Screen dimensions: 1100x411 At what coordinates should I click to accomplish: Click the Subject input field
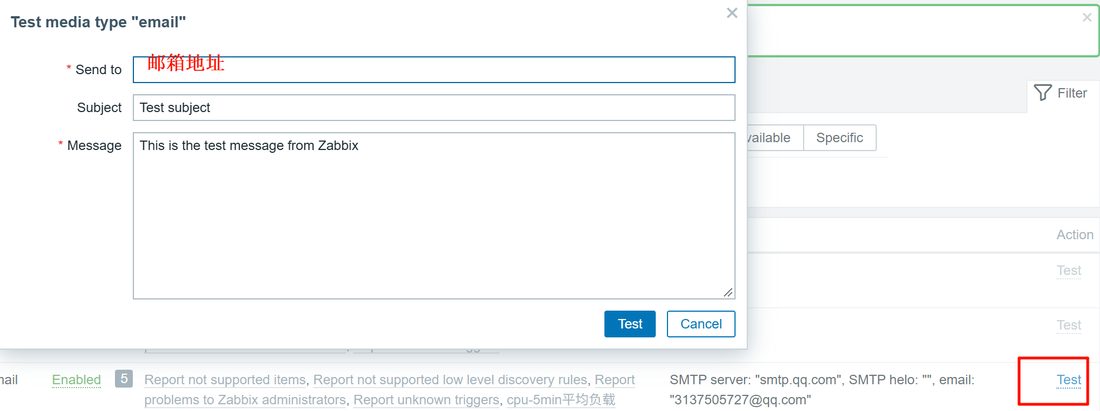434,107
